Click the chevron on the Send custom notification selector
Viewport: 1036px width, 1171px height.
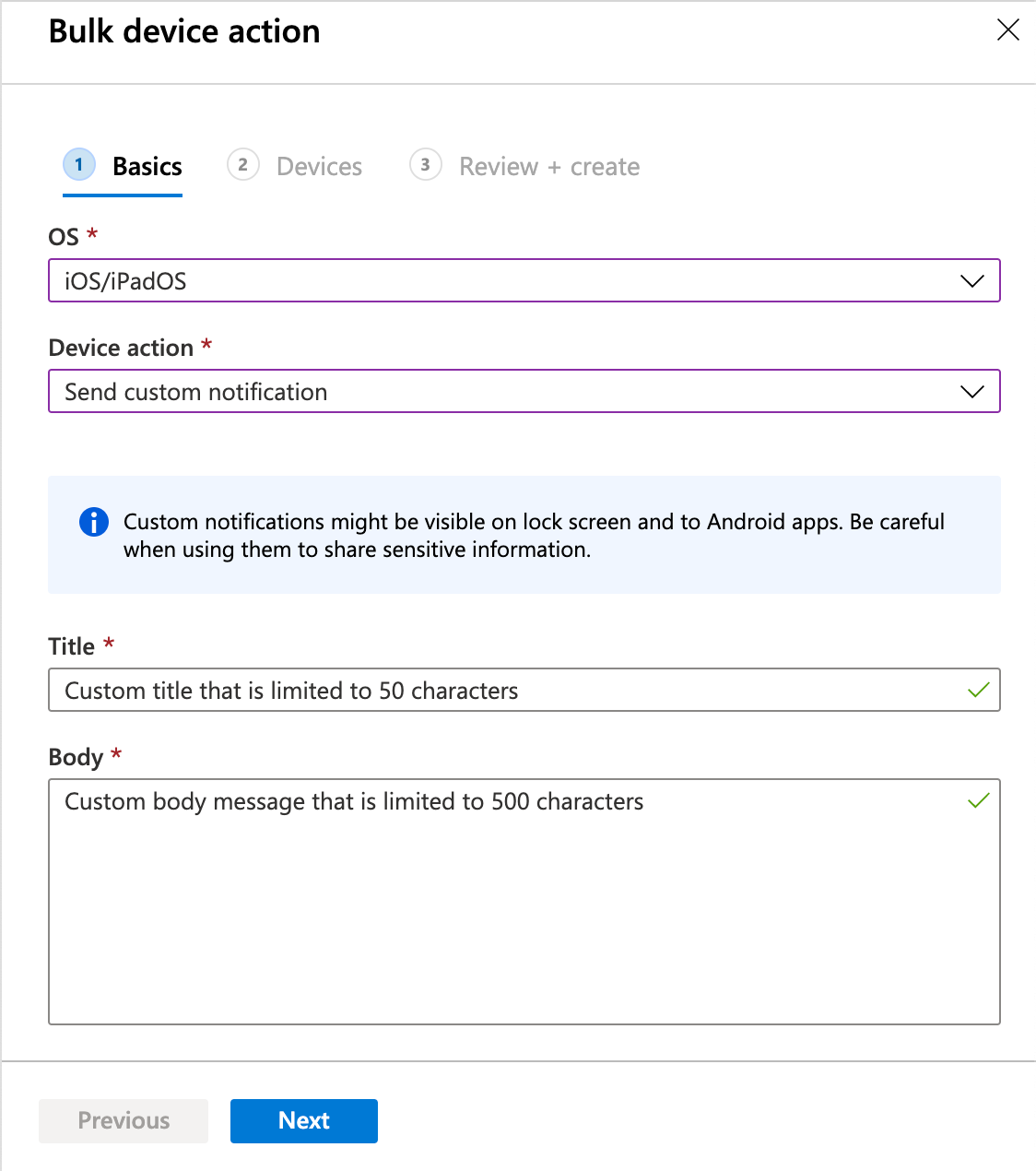[x=971, y=391]
